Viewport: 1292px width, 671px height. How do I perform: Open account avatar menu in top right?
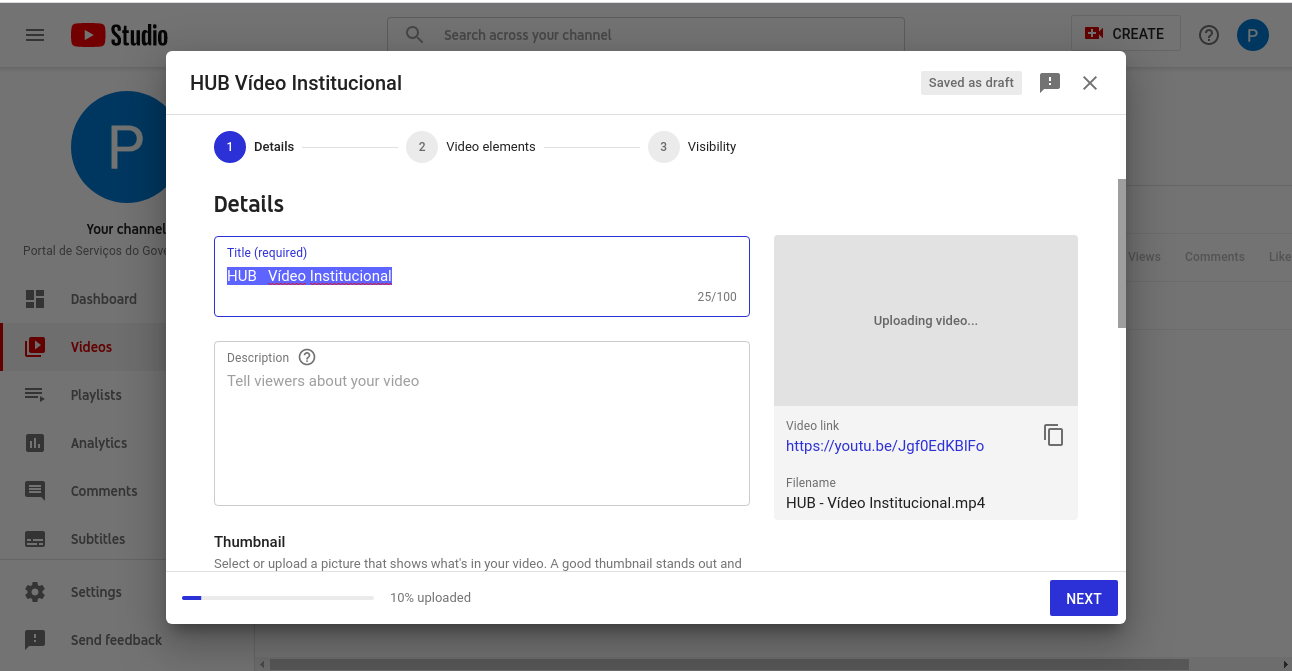pos(1252,35)
